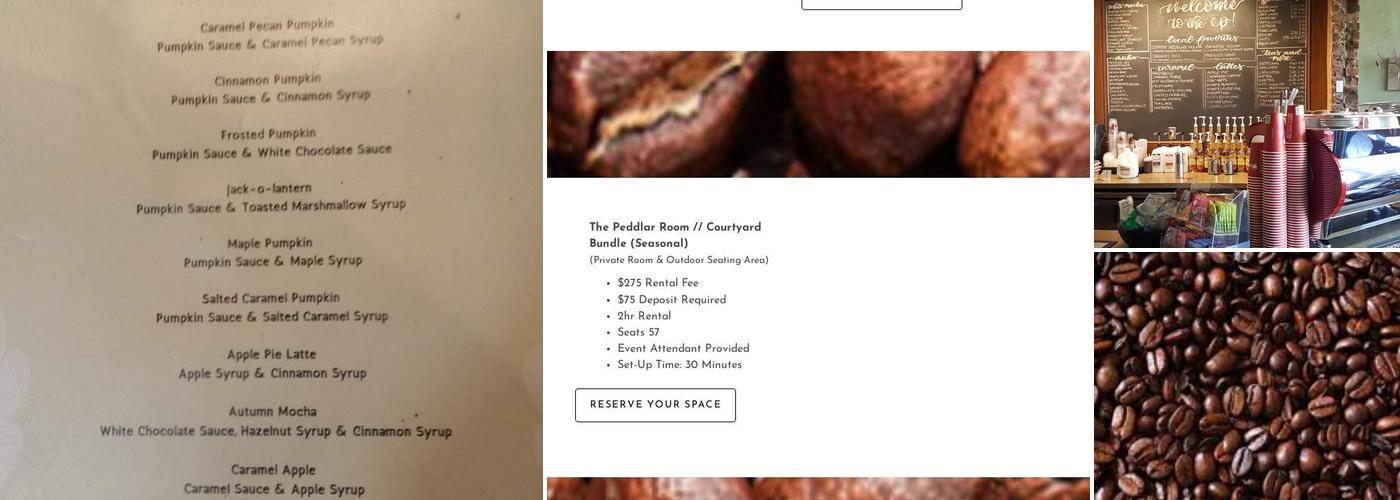Open the roasted coffee beans photo at right

point(1247,376)
